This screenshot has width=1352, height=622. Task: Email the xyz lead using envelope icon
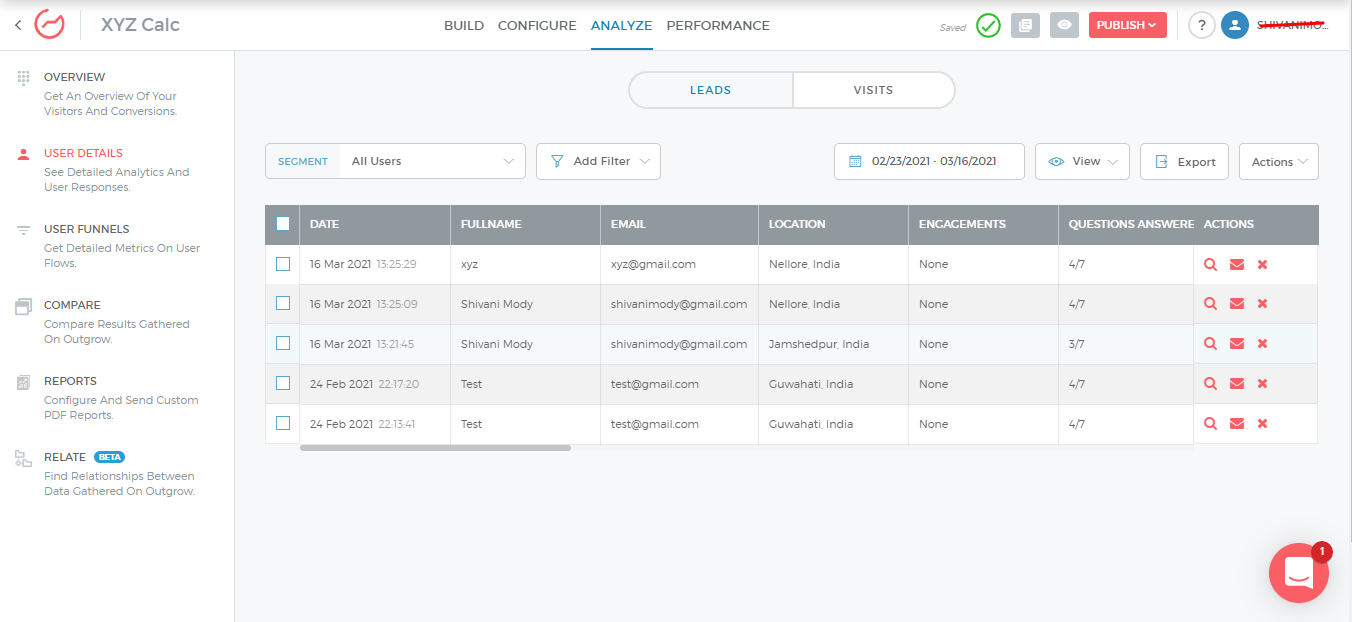1237,264
